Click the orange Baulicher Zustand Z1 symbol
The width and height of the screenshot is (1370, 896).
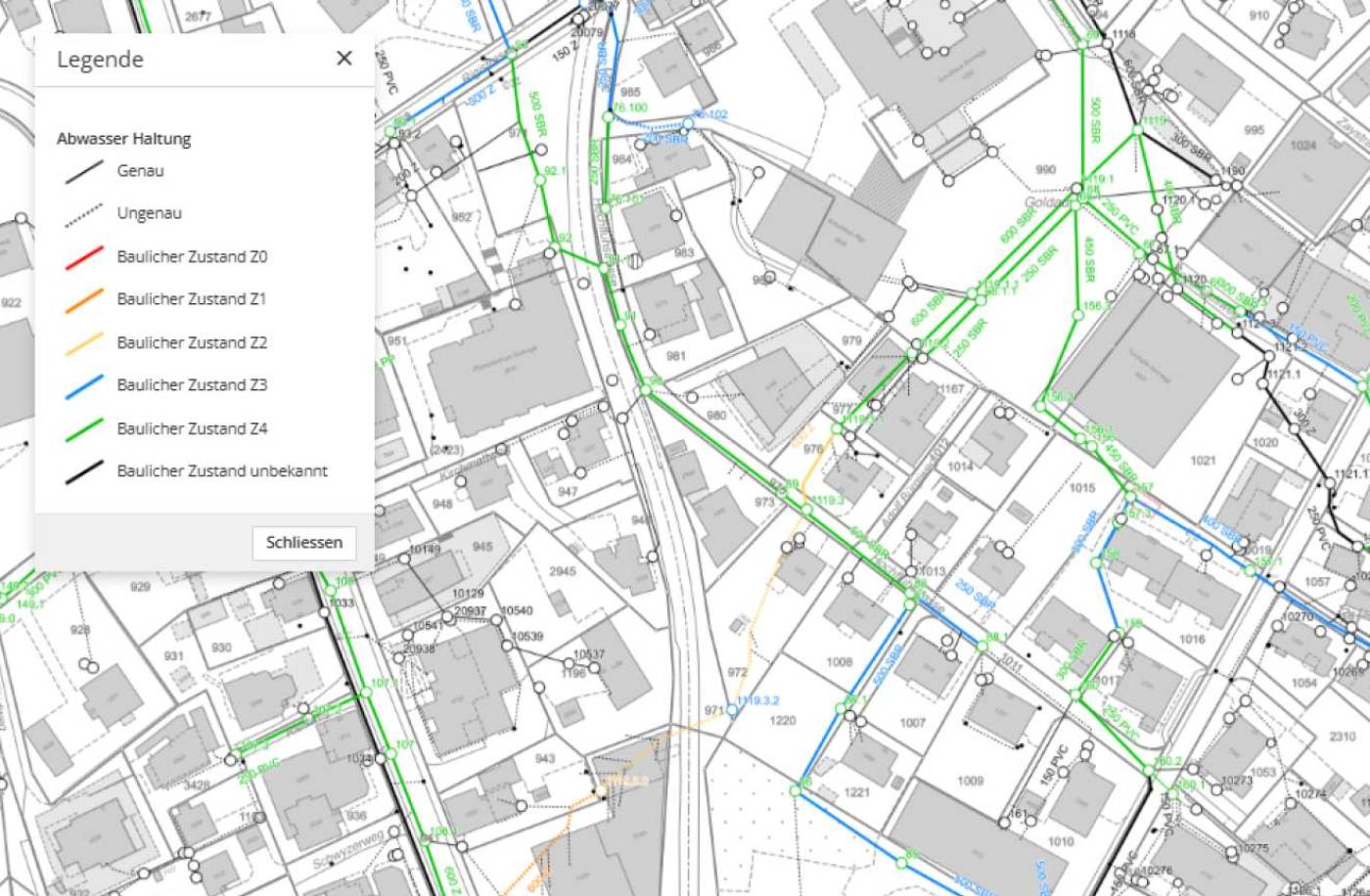pyautogui.click(x=83, y=298)
